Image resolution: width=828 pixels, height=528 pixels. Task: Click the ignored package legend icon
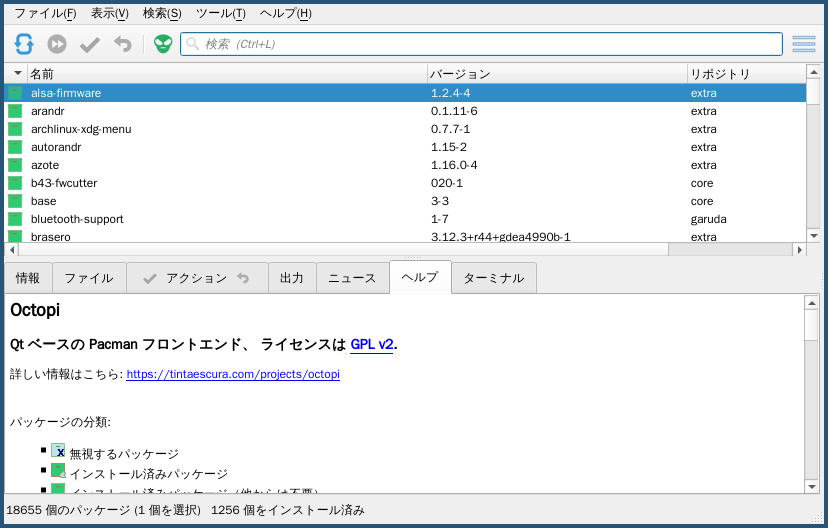[x=58, y=450]
